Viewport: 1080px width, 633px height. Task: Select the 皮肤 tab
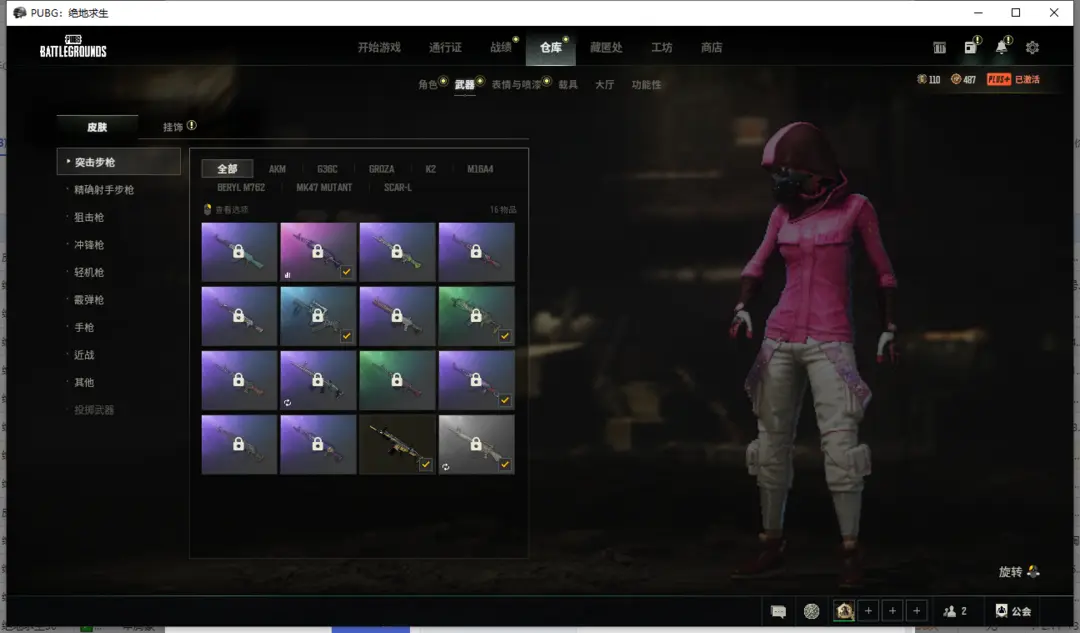[97, 127]
